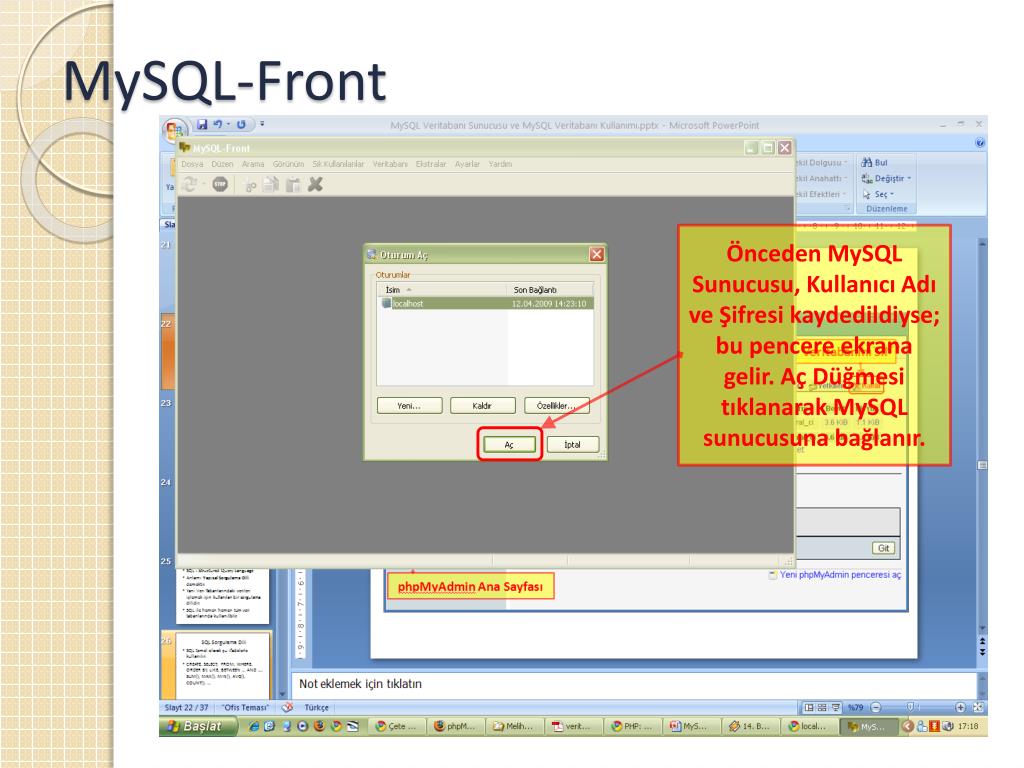Screen dimensions: 1024x768
Task: Click fit slide to window icon
Action: click(x=978, y=707)
